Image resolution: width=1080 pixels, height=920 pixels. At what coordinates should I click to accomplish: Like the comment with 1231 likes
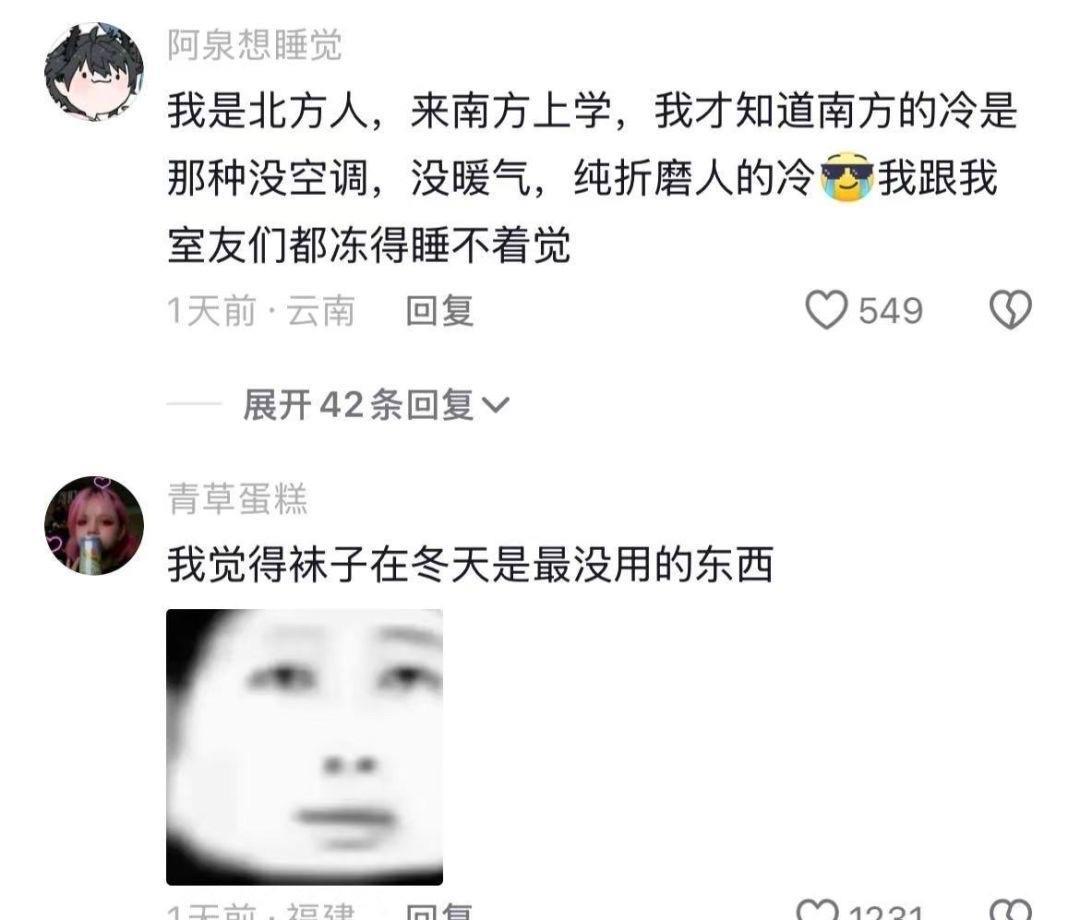[x=818, y=910]
